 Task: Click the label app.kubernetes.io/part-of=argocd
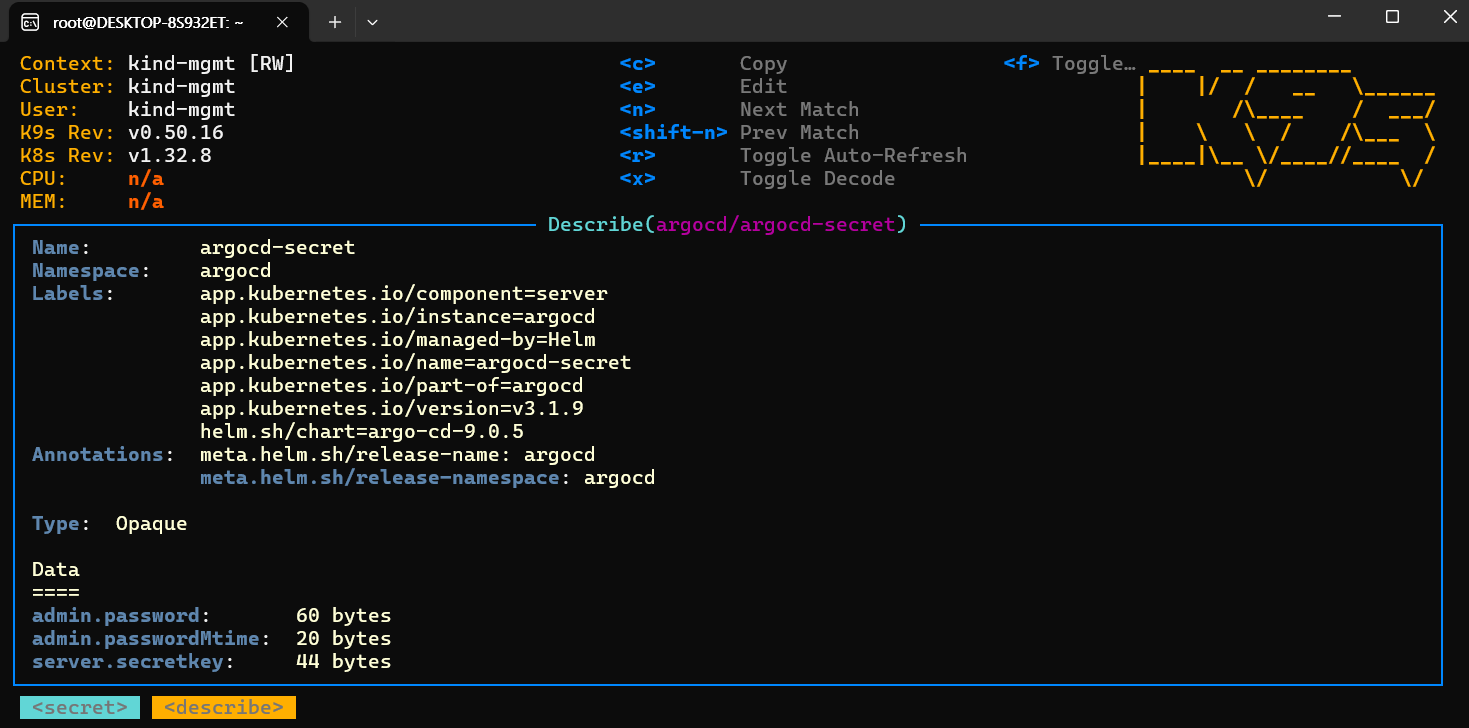pyautogui.click(x=391, y=386)
